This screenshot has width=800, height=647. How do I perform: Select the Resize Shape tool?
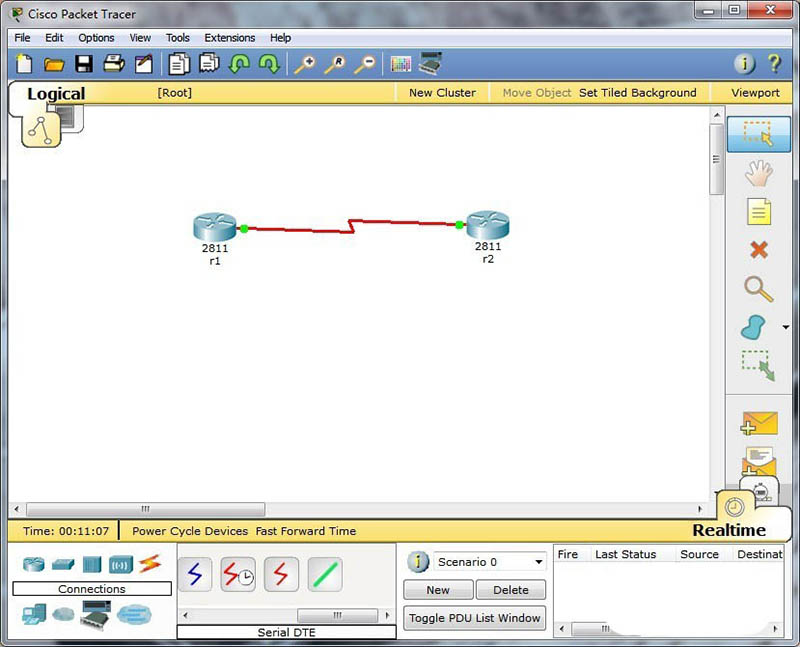coord(759,365)
